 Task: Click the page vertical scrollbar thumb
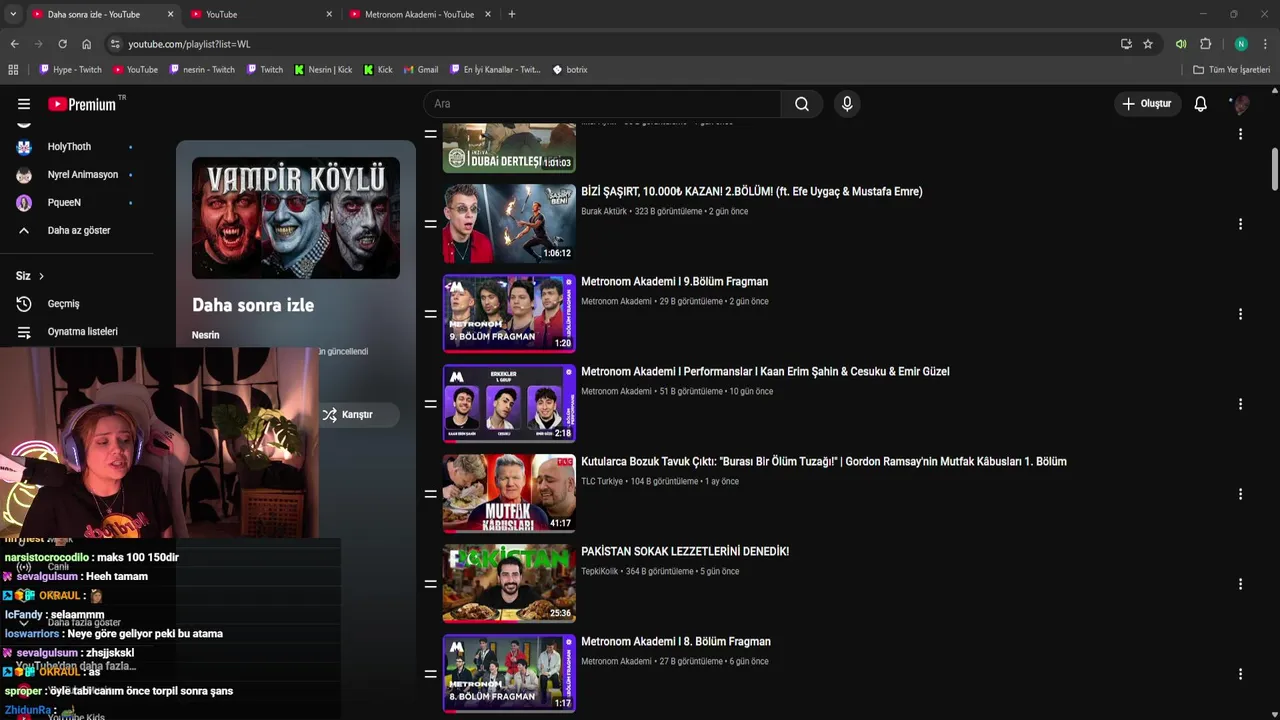click(x=1275, y=168)
